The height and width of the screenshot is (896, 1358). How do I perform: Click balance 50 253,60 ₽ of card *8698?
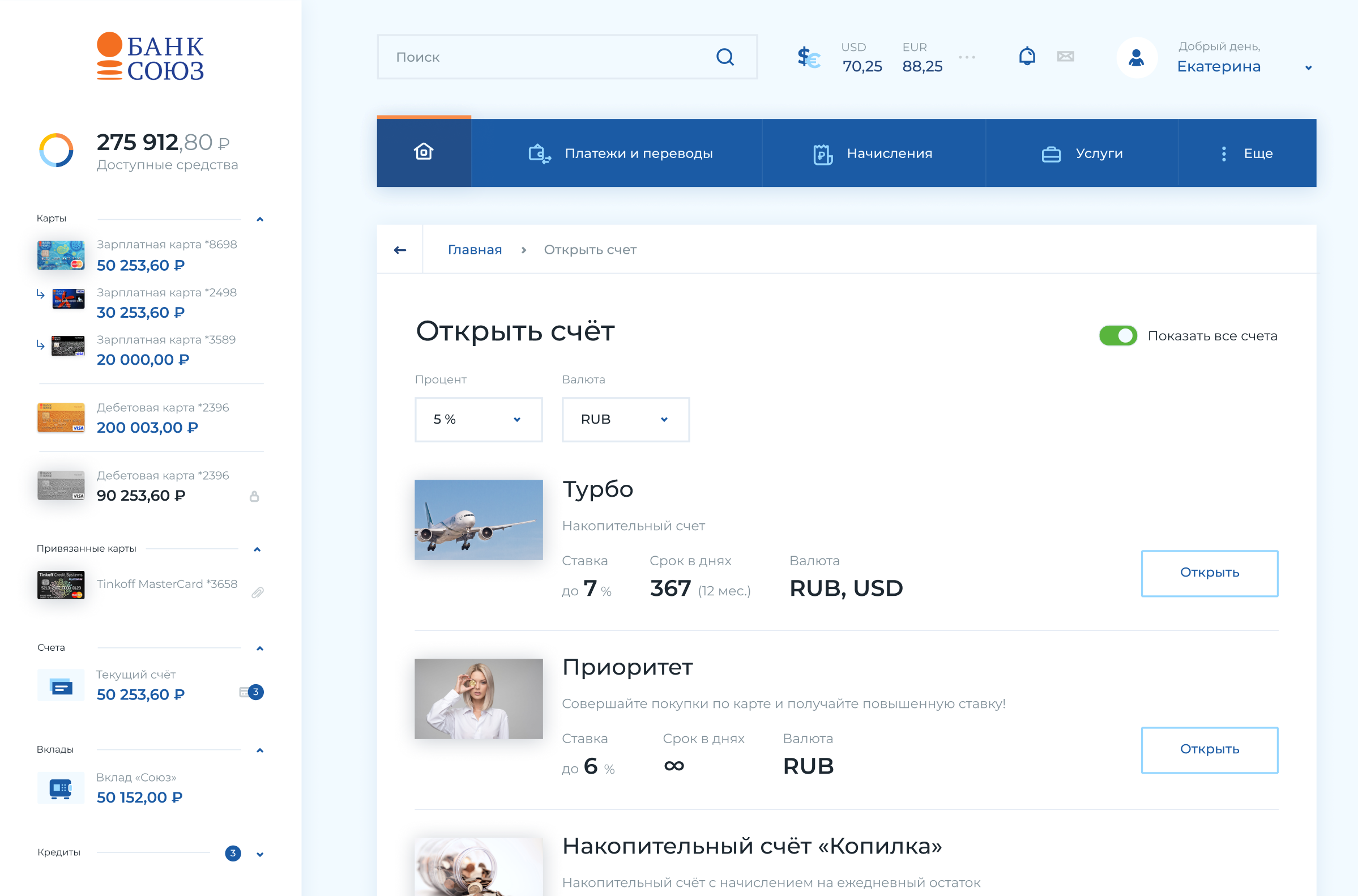[x=140, y=266]
